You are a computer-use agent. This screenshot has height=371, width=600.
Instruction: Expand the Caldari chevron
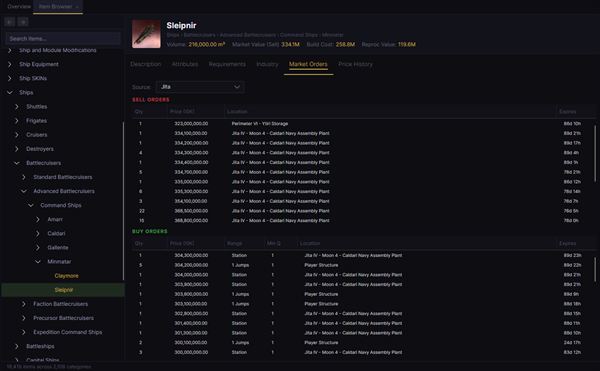click(x=38, y=234)
